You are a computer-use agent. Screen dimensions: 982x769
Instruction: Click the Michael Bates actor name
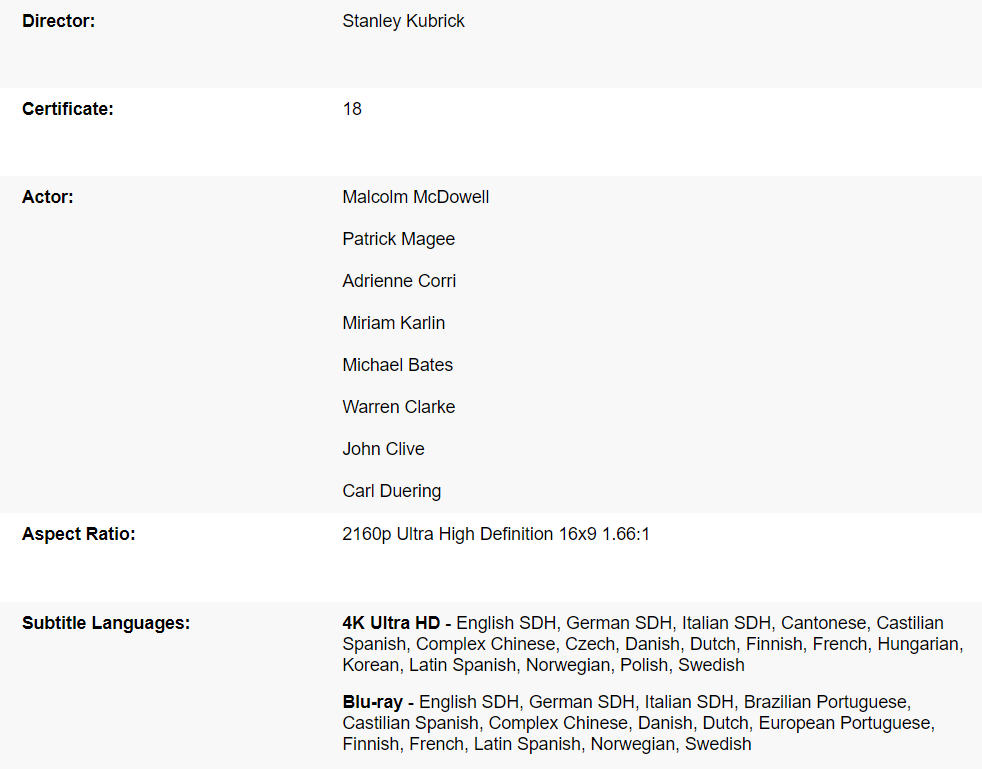click(397, 365)
